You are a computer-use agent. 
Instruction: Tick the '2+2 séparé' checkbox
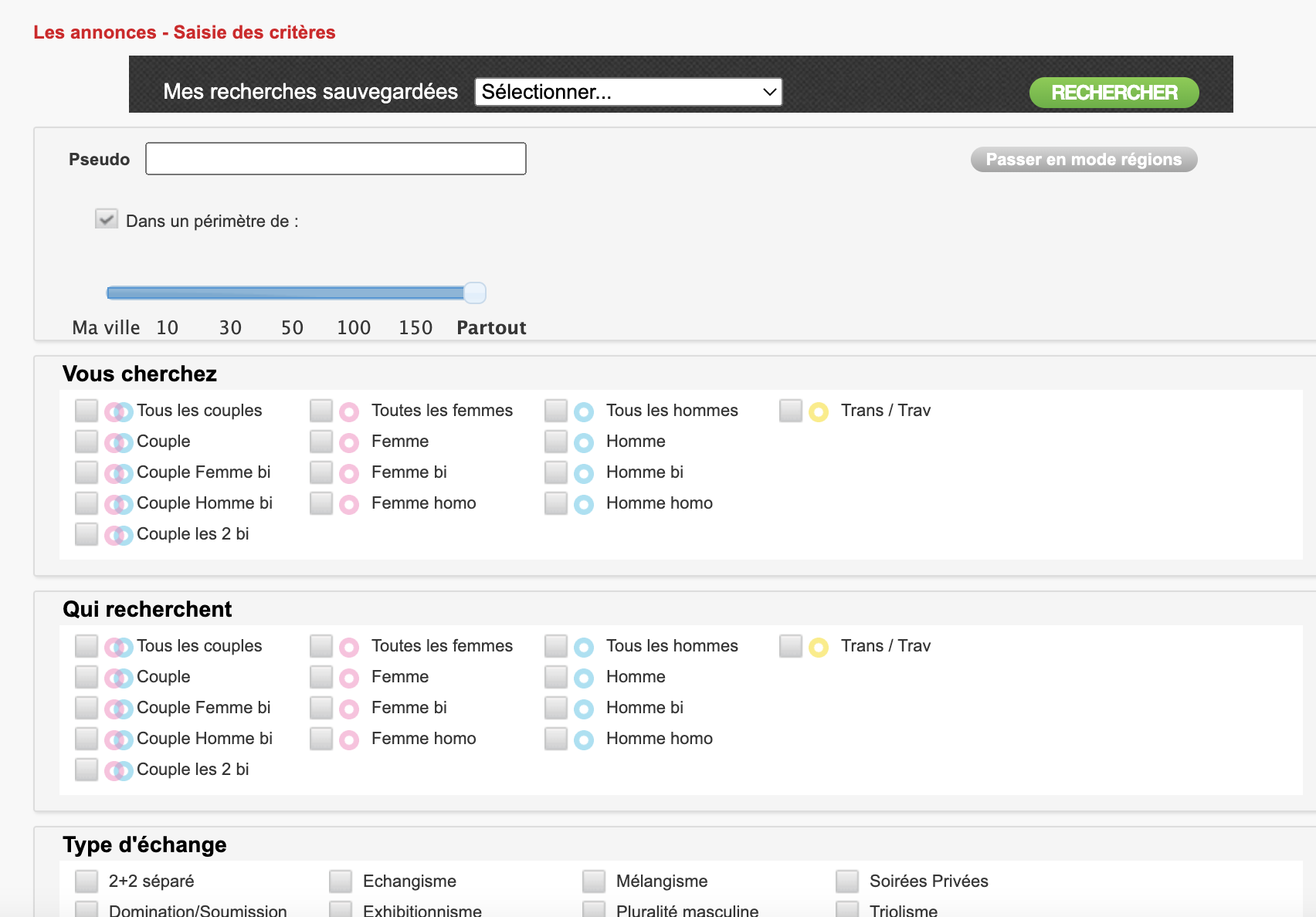click(86, 881)
